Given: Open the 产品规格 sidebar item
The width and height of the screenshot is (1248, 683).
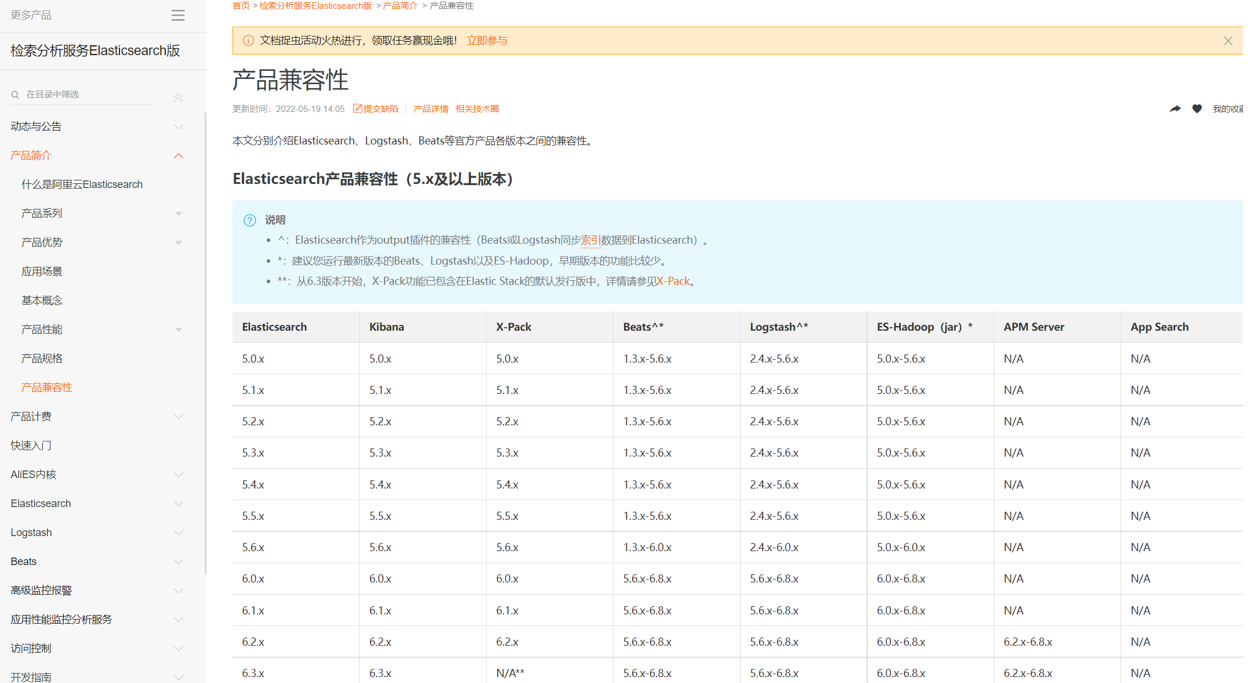Looking at the screenshot, I should [42, 359].
